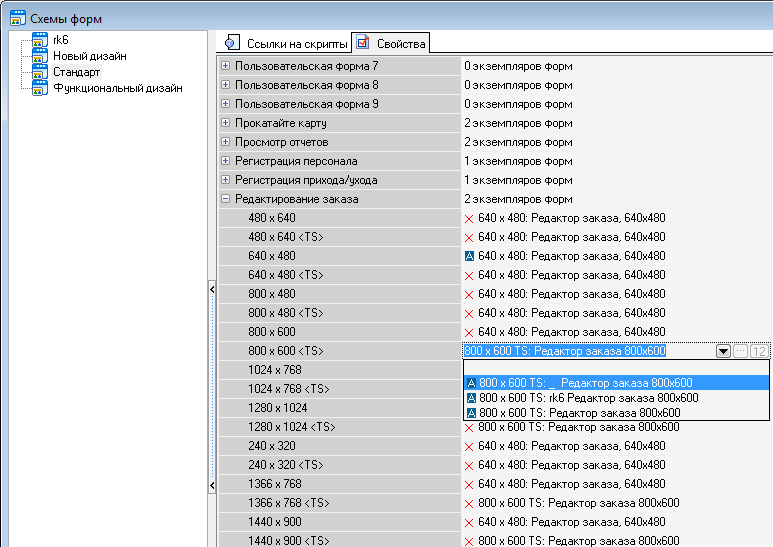
Task: Choose the rk6 Редактор заказа 800x600 option
Action: coord(588,398)
